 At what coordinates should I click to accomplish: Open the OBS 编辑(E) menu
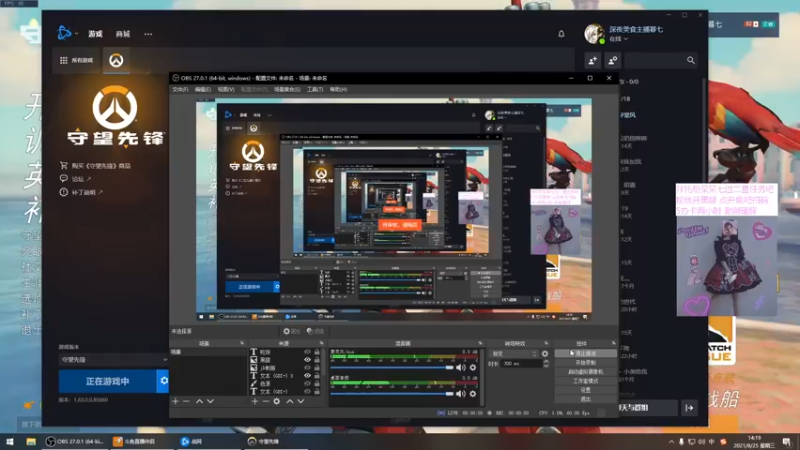click(203, 89)
